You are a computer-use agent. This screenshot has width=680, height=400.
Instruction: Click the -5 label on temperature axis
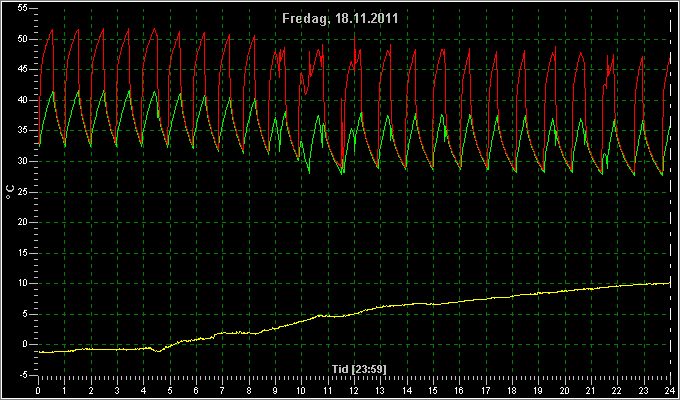(22, 375)
